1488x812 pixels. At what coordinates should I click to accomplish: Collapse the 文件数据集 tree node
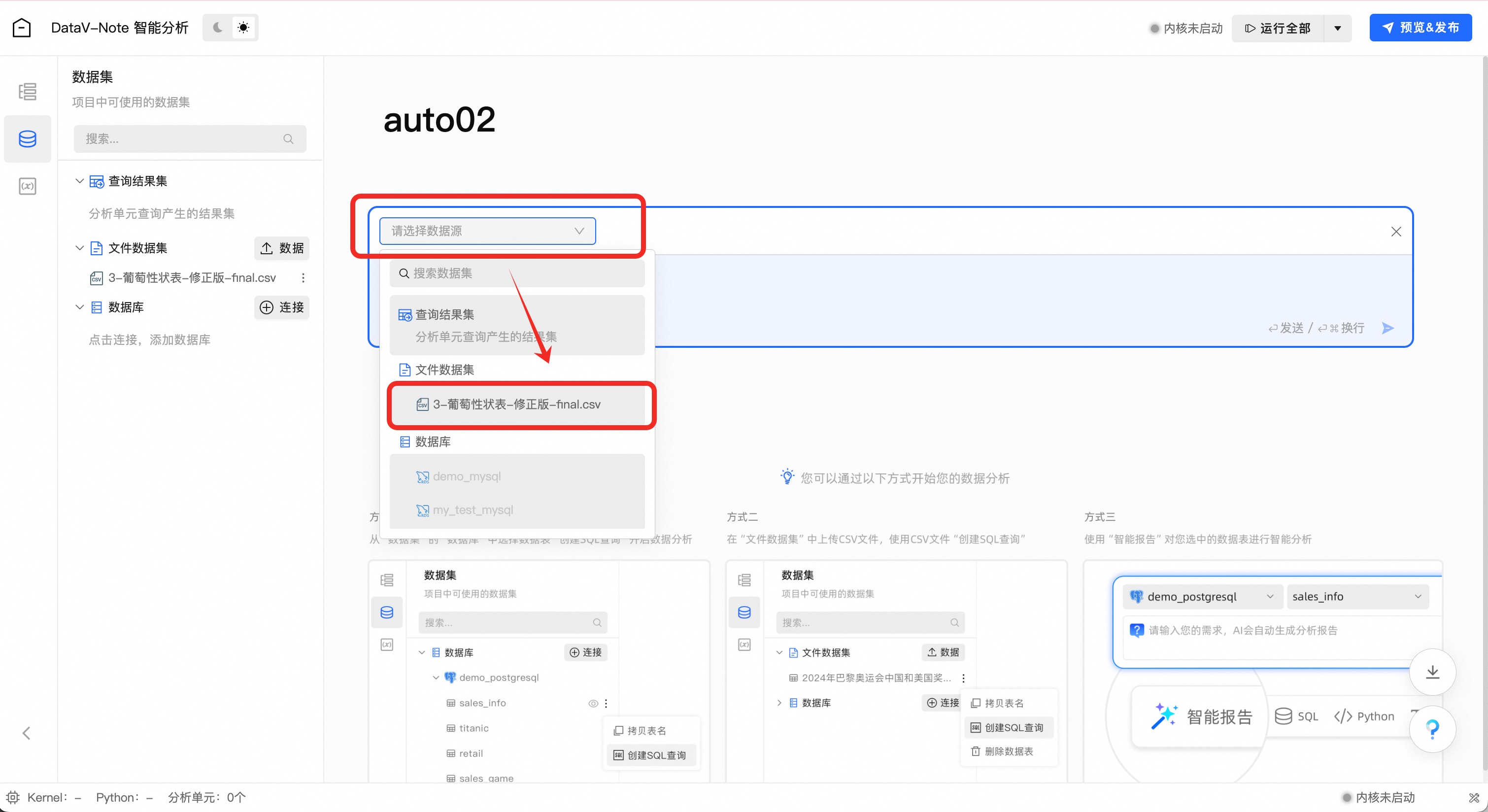80,248
